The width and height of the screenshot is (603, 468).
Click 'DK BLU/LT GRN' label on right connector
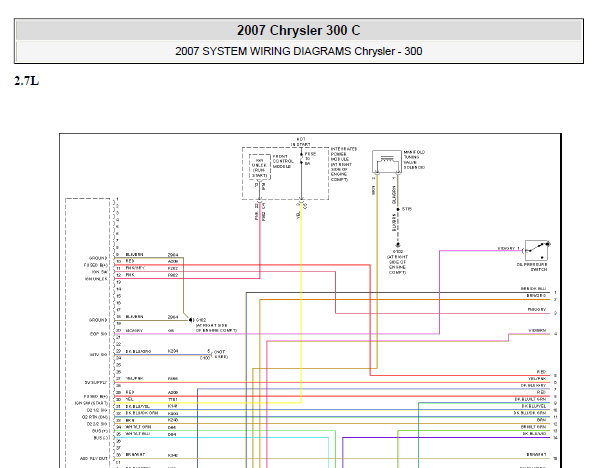coord(530,399)
